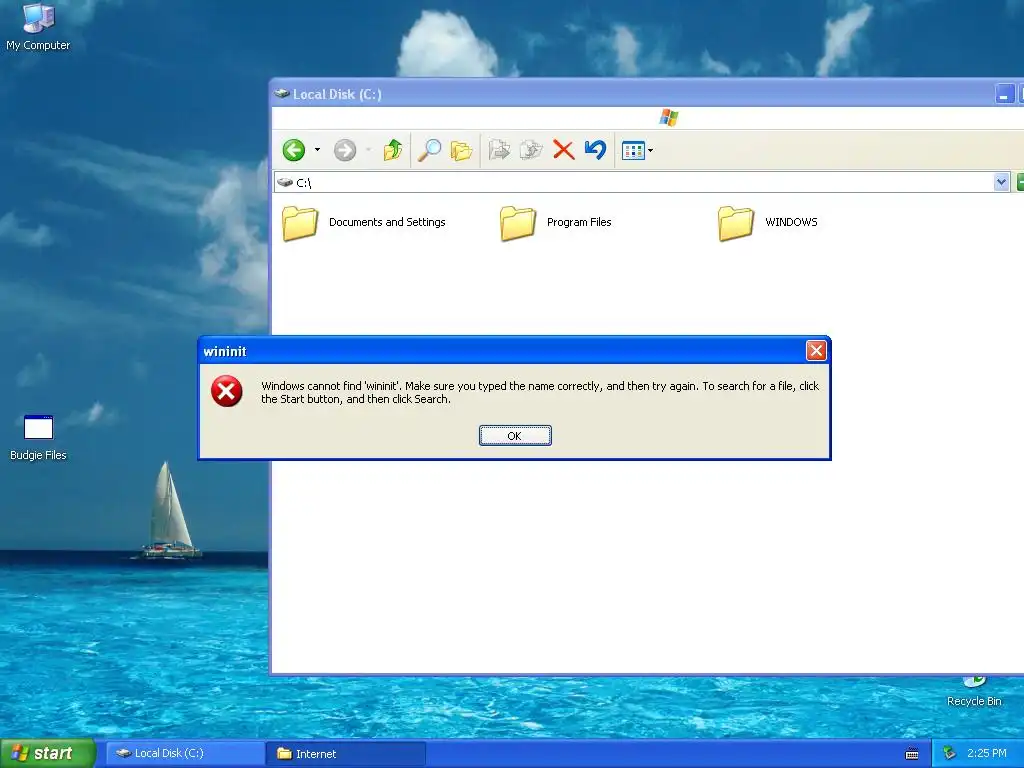Click the drive icon in Local Disk title bar
Screen dimensions: 1024x768
click(x=281, y=93)
